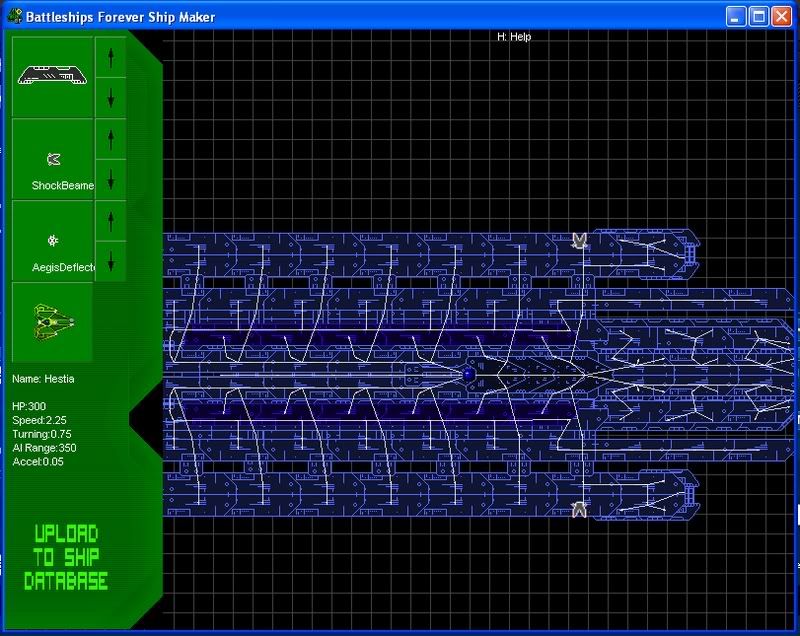Click the up arrow beside the hull section
Screen dimensions: 800x636
(111, 58)
